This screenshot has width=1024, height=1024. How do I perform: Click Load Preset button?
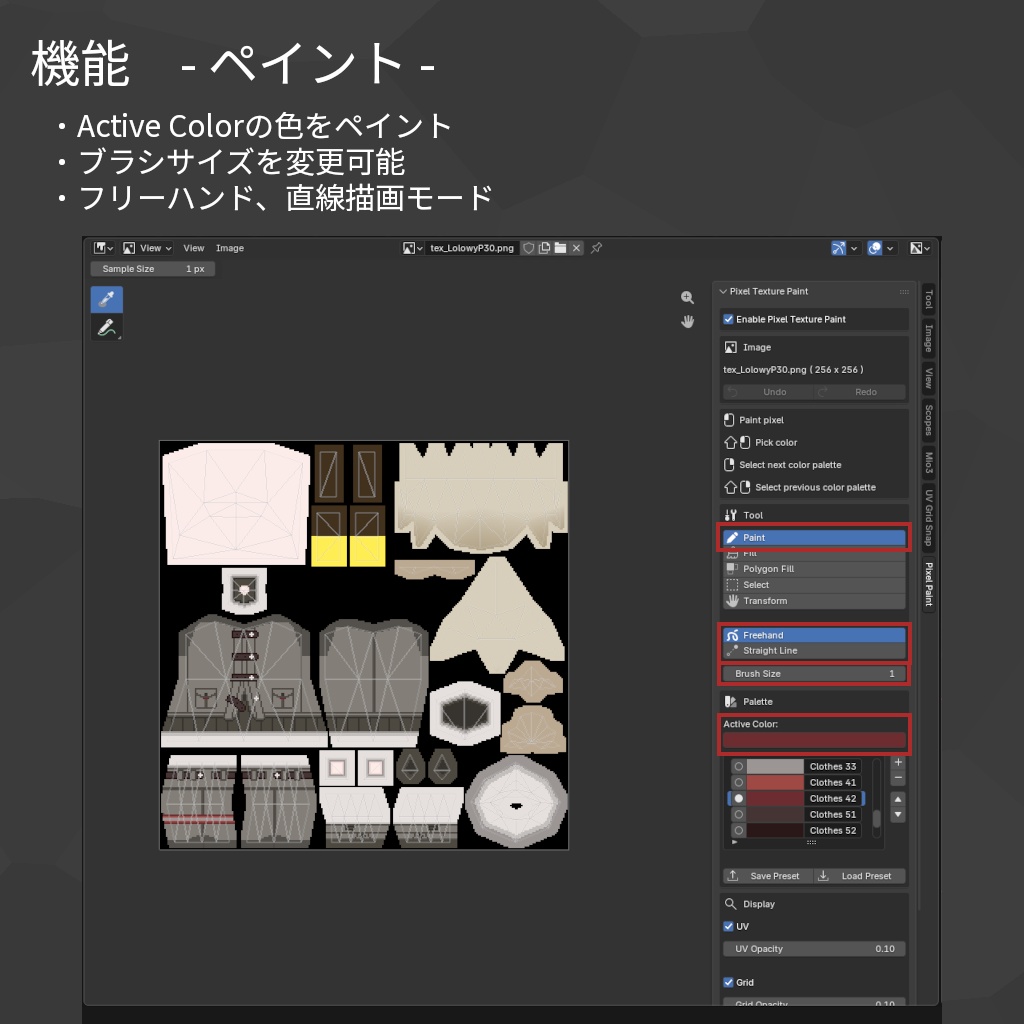860,876
